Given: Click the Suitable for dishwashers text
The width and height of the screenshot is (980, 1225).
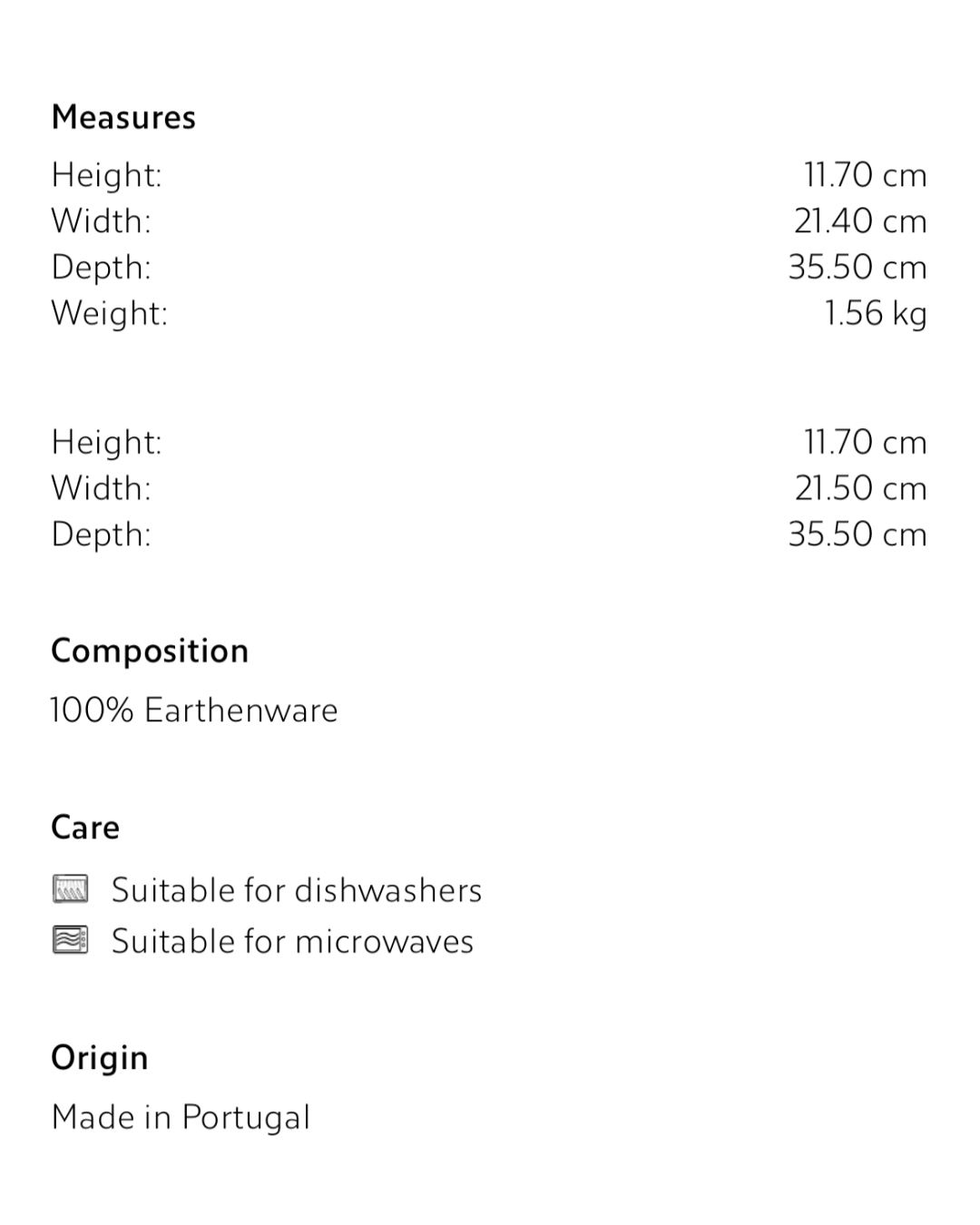Looking at the screenshot, I should click(297, 890).
